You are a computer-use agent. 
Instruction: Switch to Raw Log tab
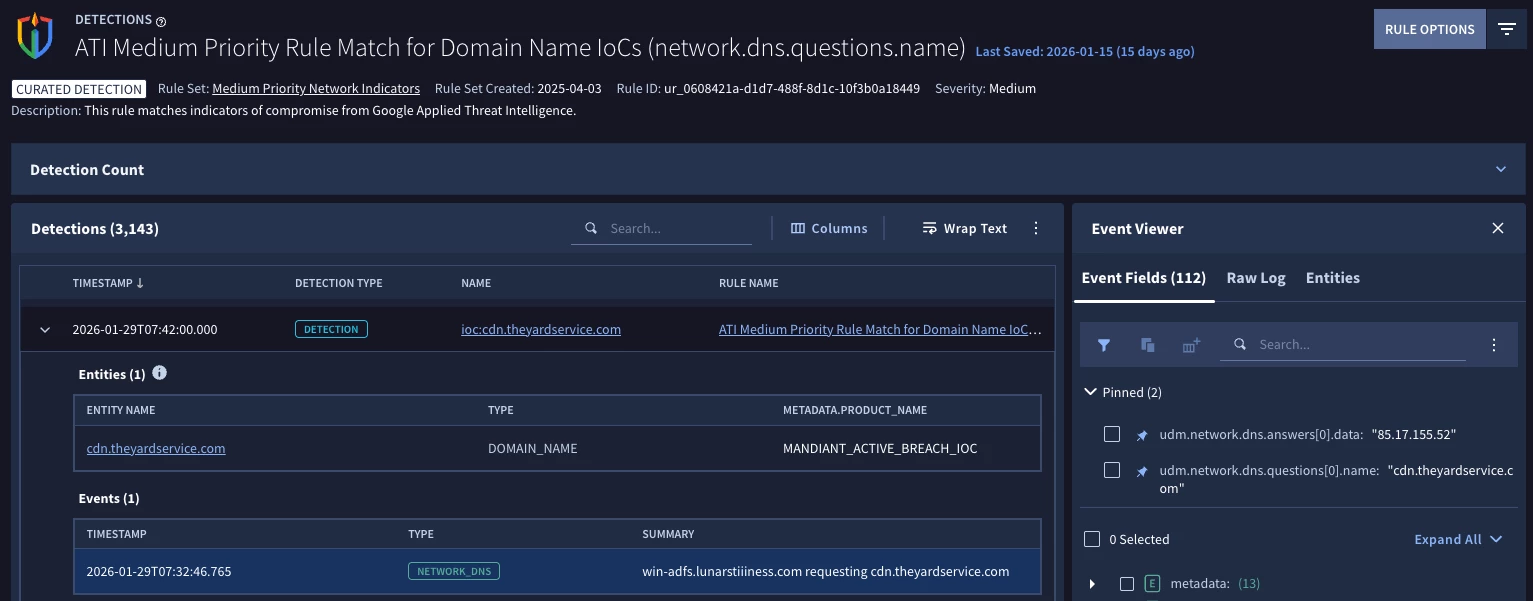tap(1256, 278)
